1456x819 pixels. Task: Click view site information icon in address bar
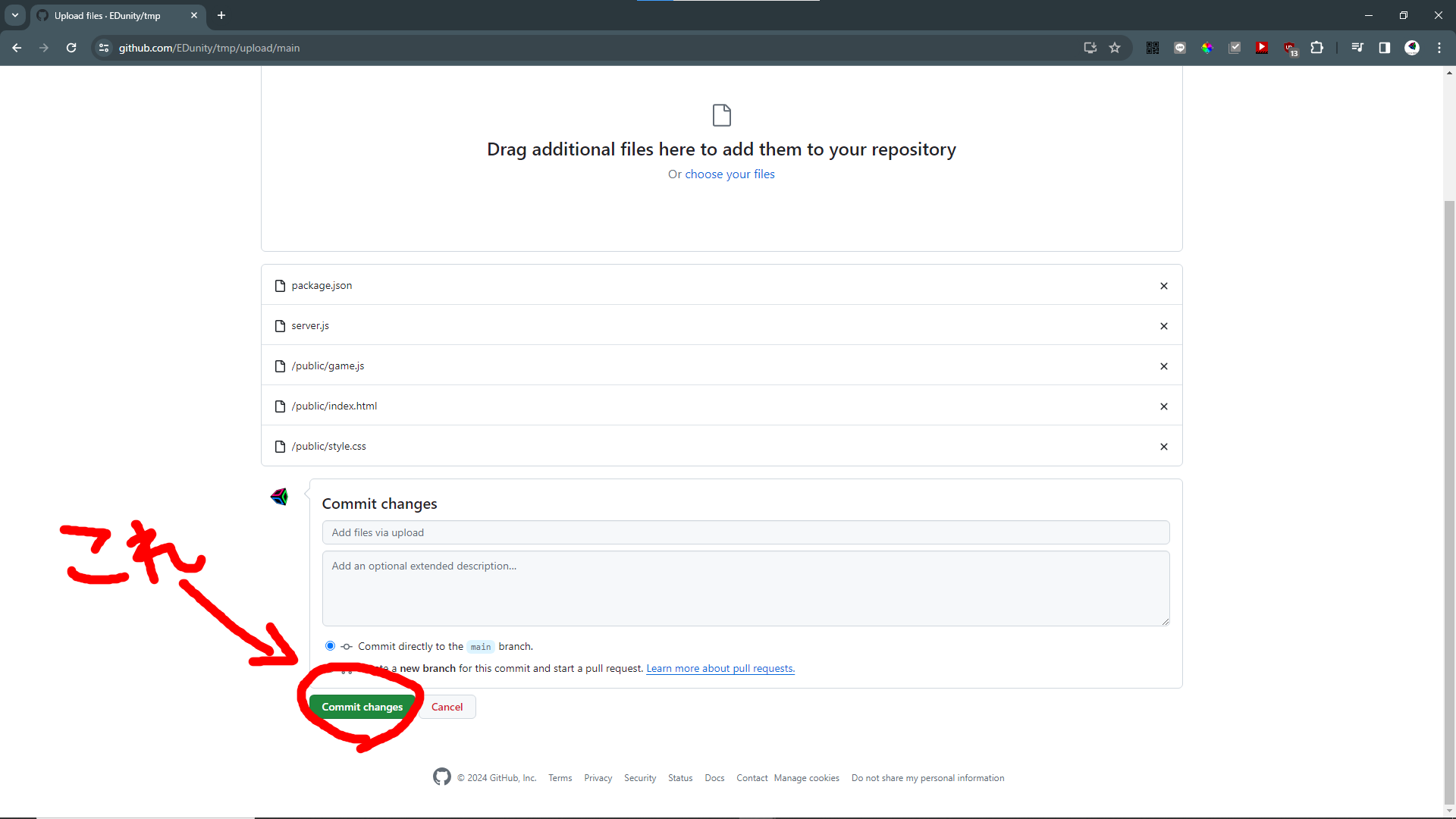(104, 48)
